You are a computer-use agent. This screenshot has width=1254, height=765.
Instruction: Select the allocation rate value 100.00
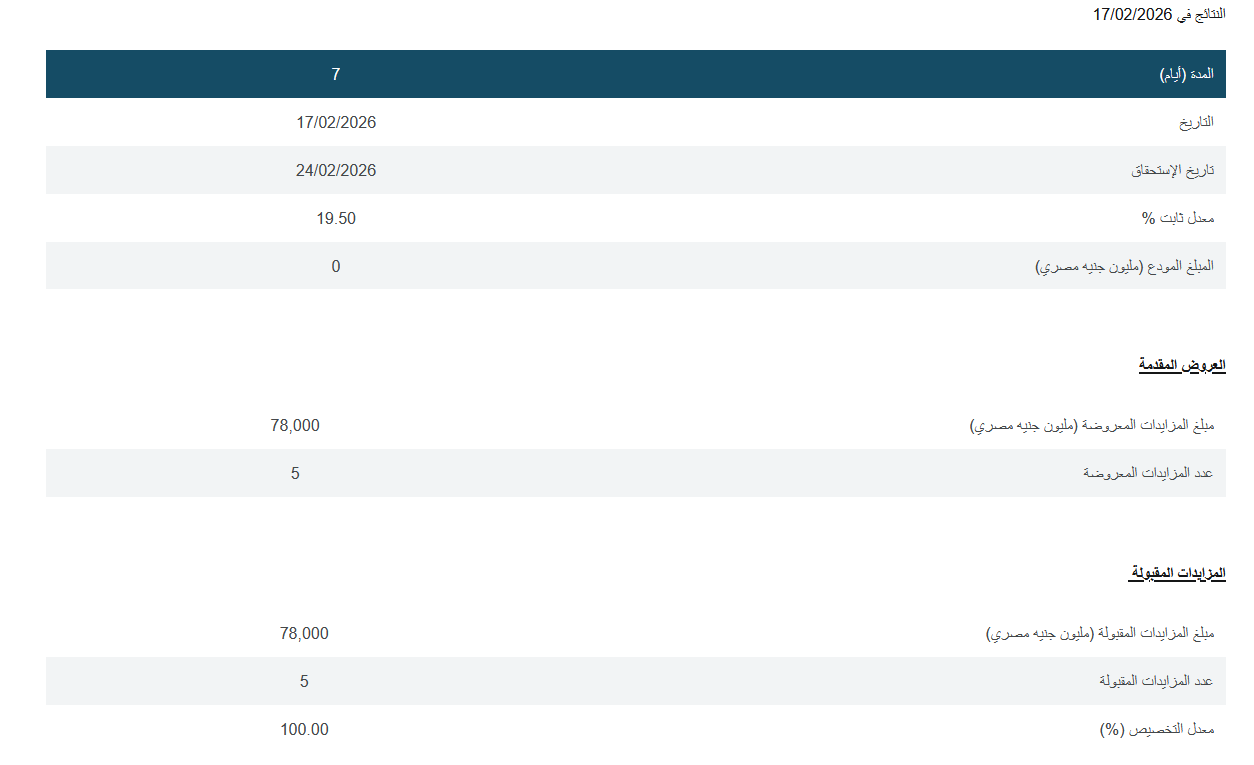[x=304, y=730]
